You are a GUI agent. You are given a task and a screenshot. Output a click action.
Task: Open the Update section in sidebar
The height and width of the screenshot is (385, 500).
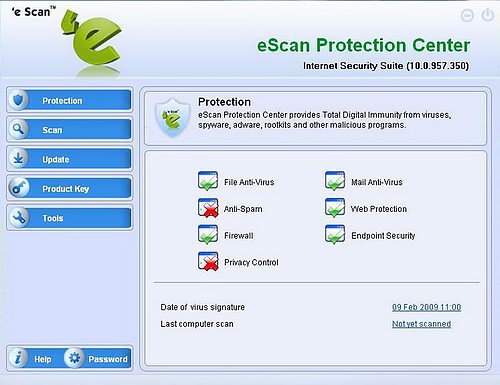[x=70, y=159]
